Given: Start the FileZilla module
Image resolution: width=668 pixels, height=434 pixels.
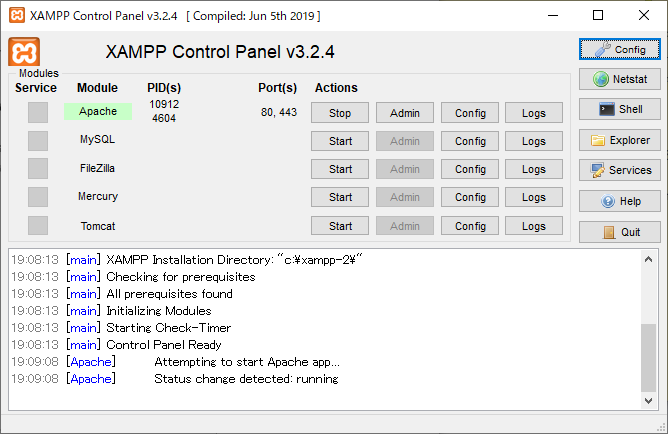Looking at the screenshot, I should (340, 169).
